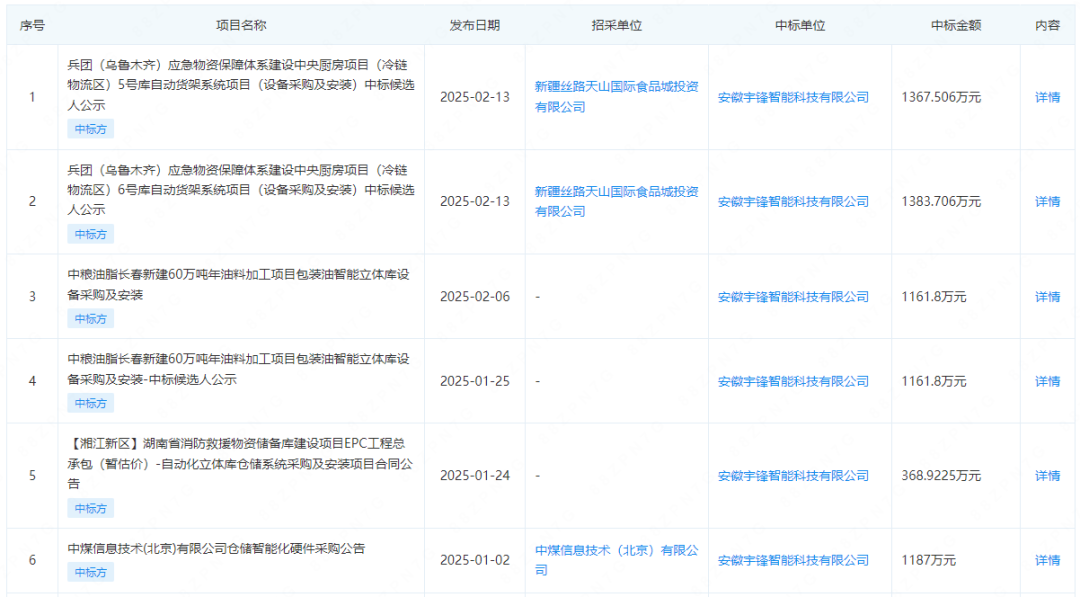Click the 项目名称 column header
This screenshot has height=597, width=1080.
pyautogui.click(x=241, y=25)
